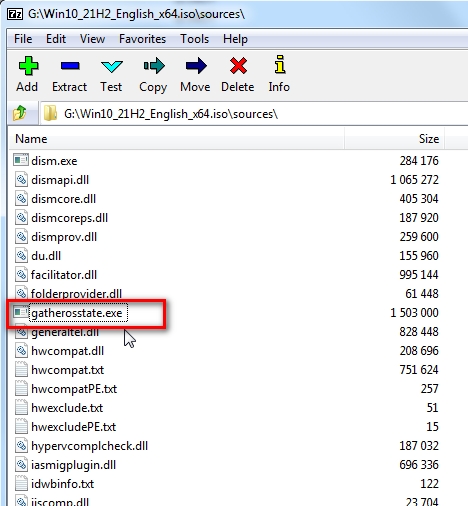Select file name iasmigplugin.dll

click(x=73, y=465)
